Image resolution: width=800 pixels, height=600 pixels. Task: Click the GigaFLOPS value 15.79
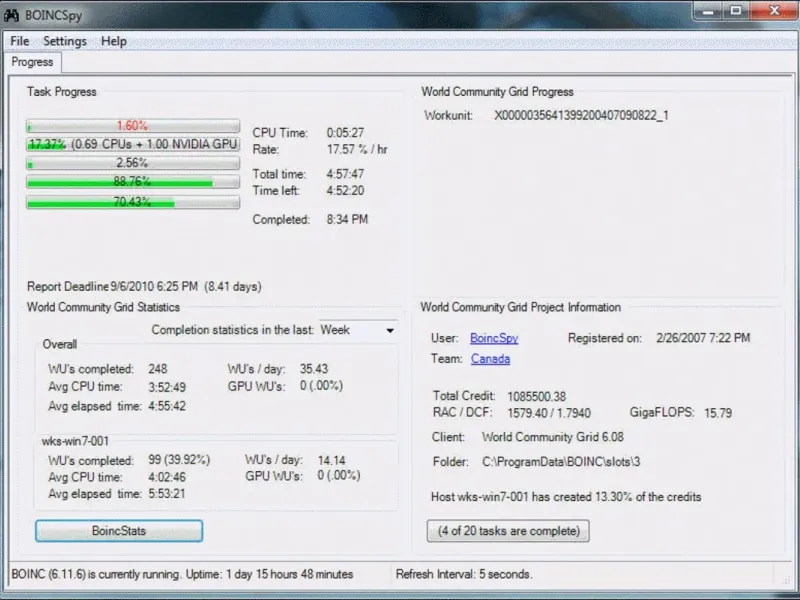point(718,413)
